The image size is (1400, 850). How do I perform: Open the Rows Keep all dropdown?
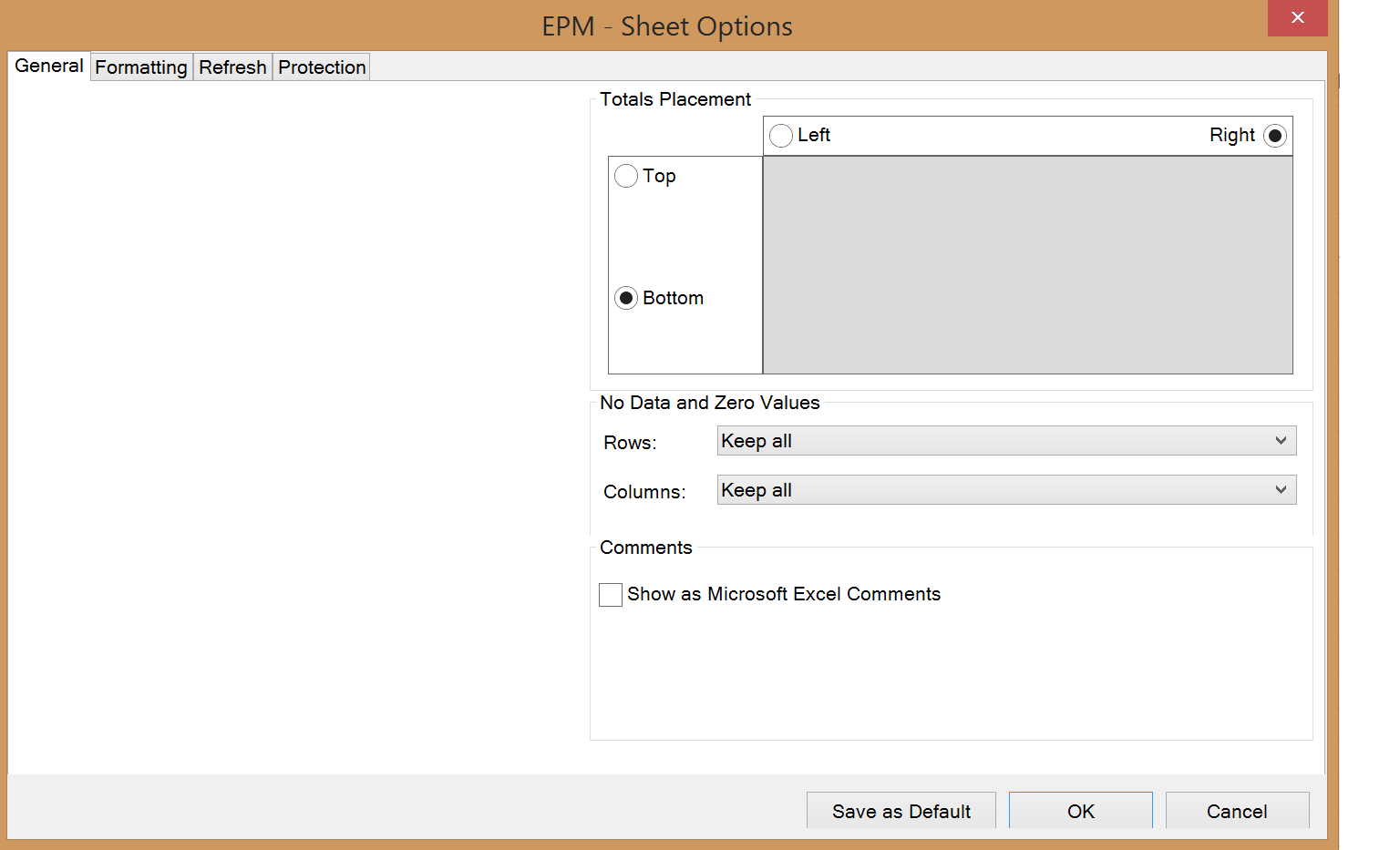click(1006, 441)
